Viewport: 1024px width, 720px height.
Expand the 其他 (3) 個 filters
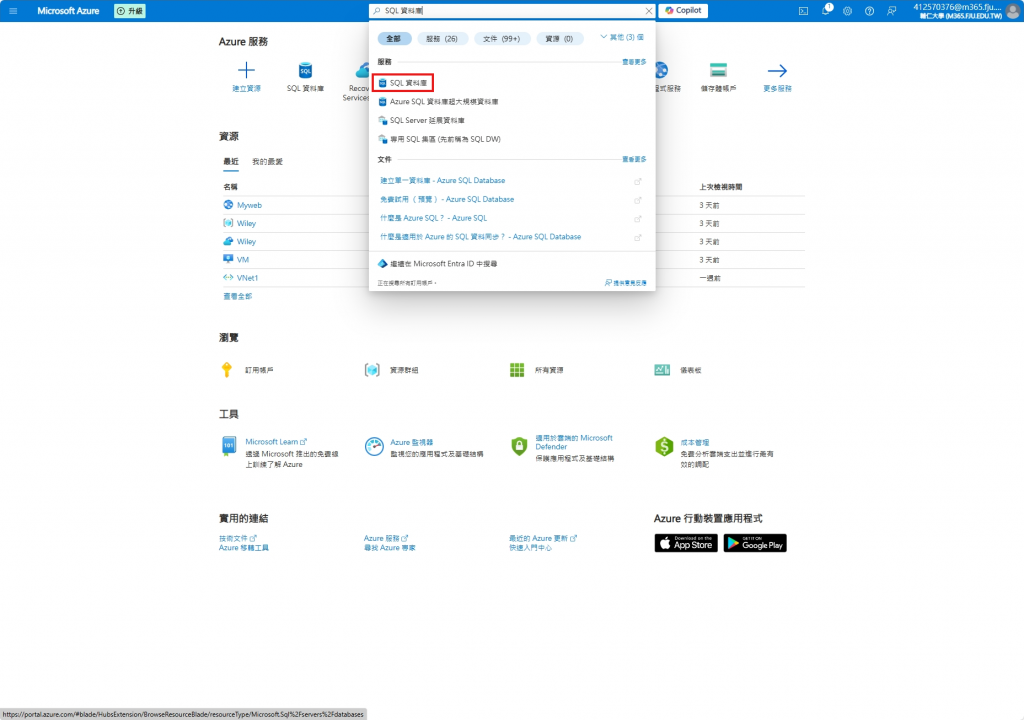click(622, 37)
